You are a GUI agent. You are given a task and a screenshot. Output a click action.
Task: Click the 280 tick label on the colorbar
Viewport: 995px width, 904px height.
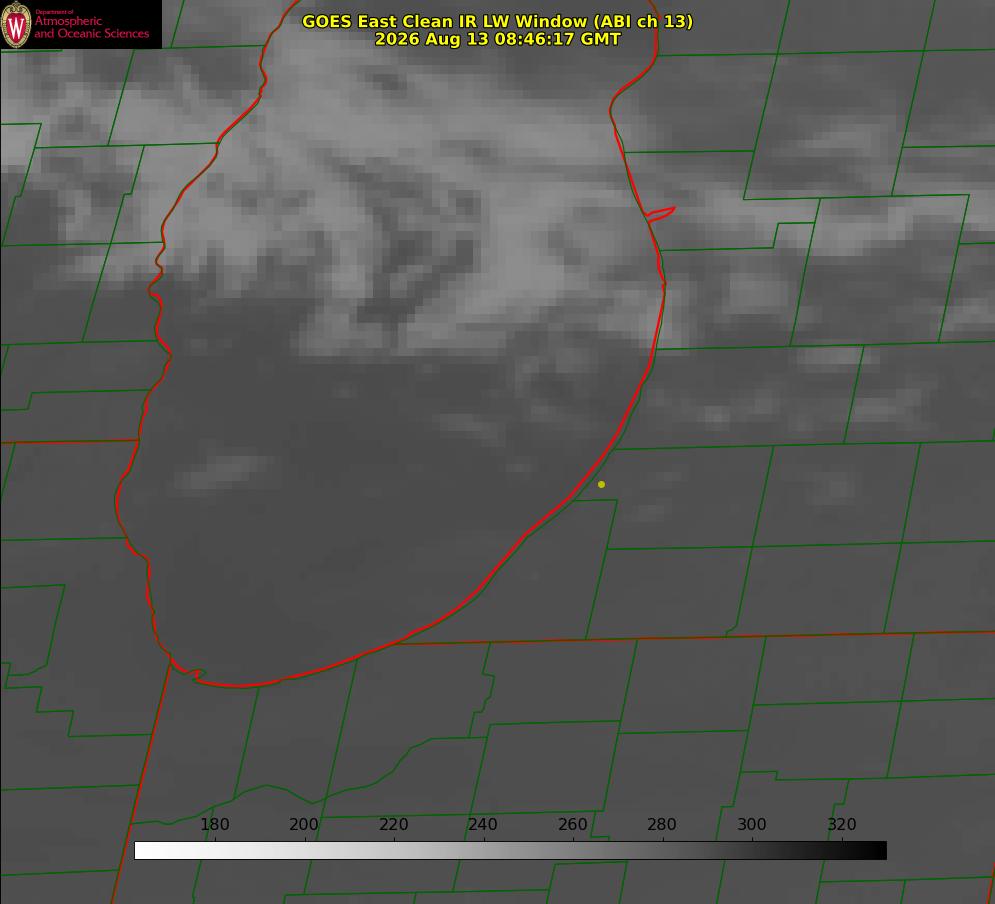662,824
